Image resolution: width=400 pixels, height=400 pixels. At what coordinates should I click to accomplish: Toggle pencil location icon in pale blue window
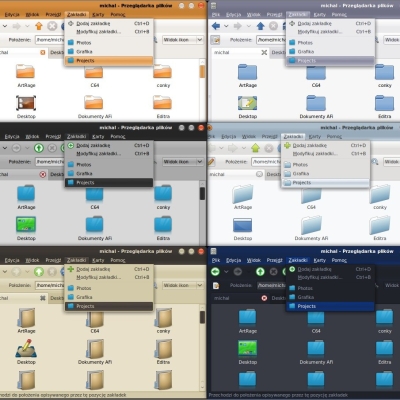tap(211, 162)
